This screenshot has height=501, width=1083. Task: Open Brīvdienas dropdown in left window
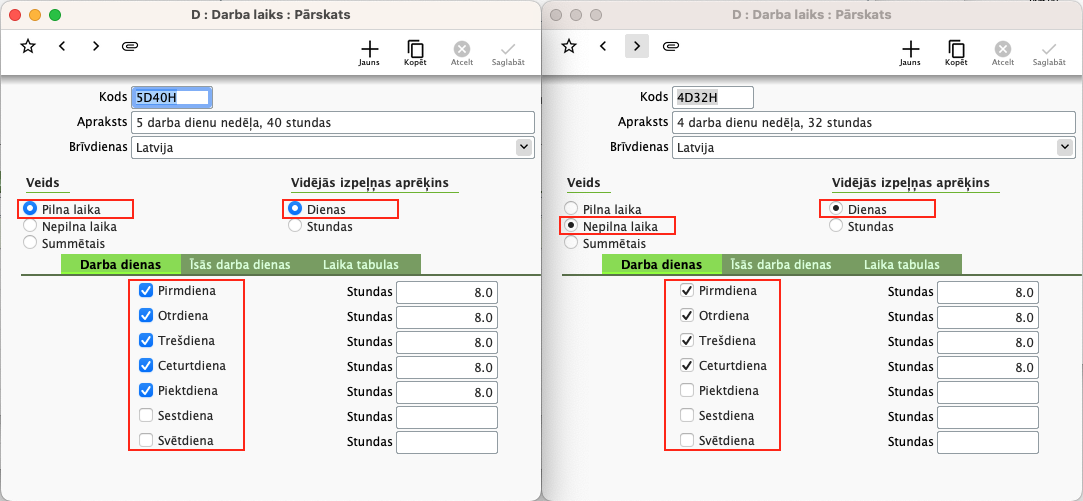(x=525, y=147)
